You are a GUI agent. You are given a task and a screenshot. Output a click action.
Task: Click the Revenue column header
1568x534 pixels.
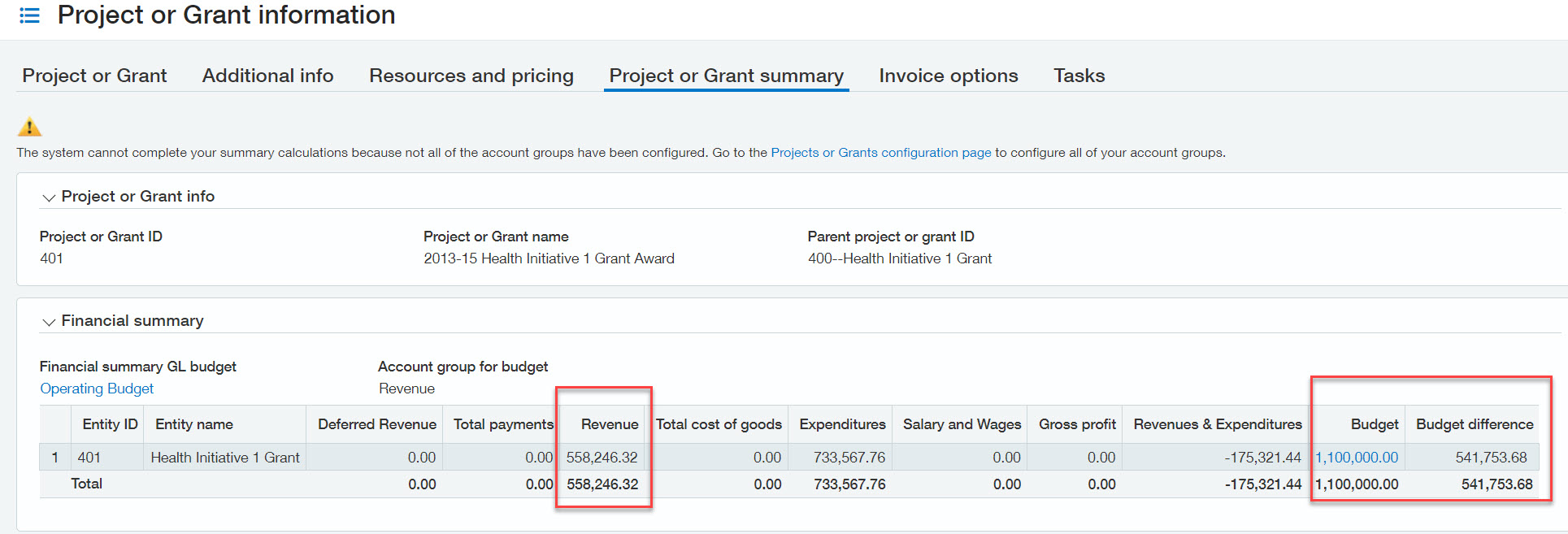609,424
